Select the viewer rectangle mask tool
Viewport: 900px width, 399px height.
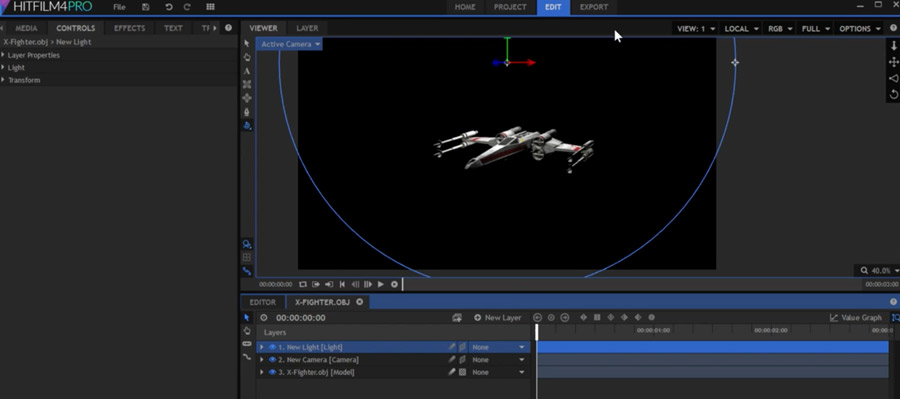click(247, 84)
